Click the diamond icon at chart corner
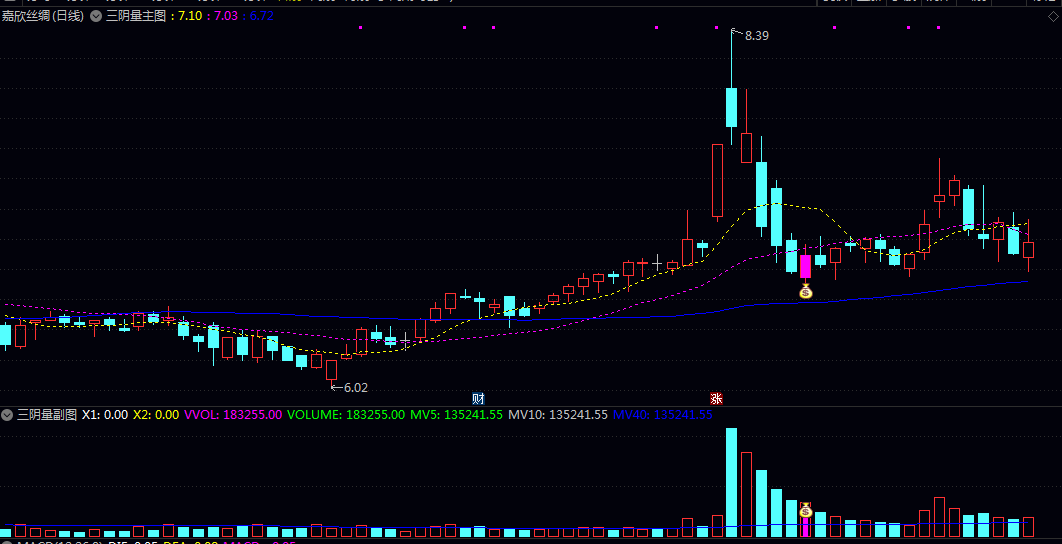This screenshot has height=544, width=1062. 1052,16
